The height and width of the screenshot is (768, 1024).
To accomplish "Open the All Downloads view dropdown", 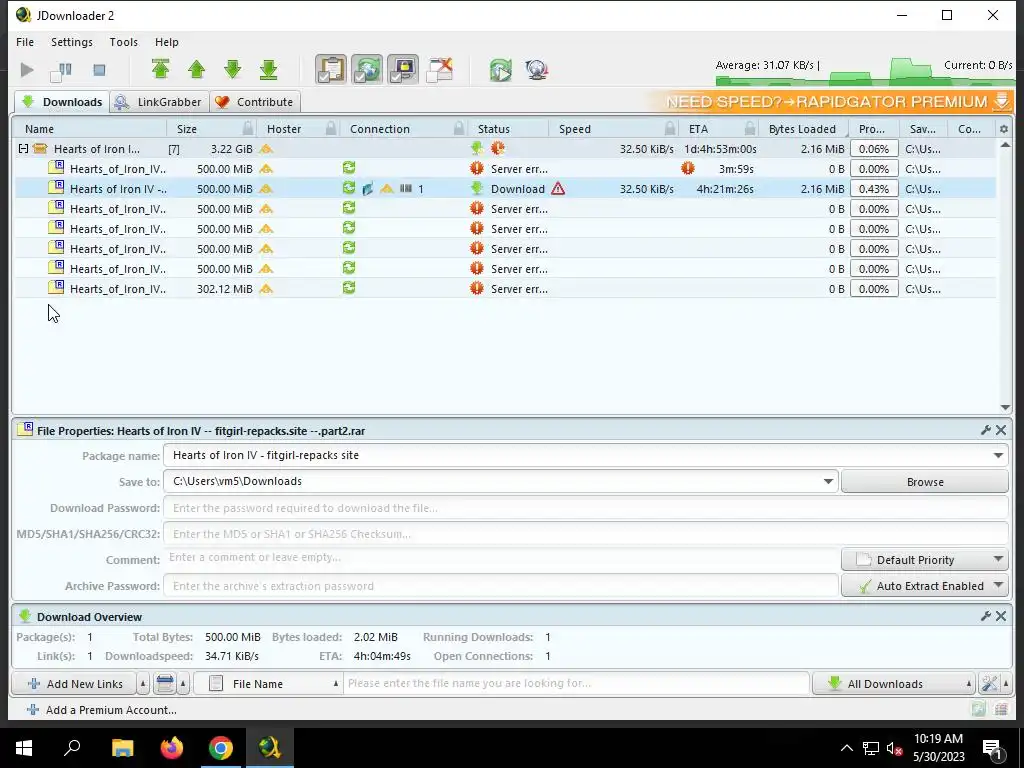I will [x=893, y=684].
